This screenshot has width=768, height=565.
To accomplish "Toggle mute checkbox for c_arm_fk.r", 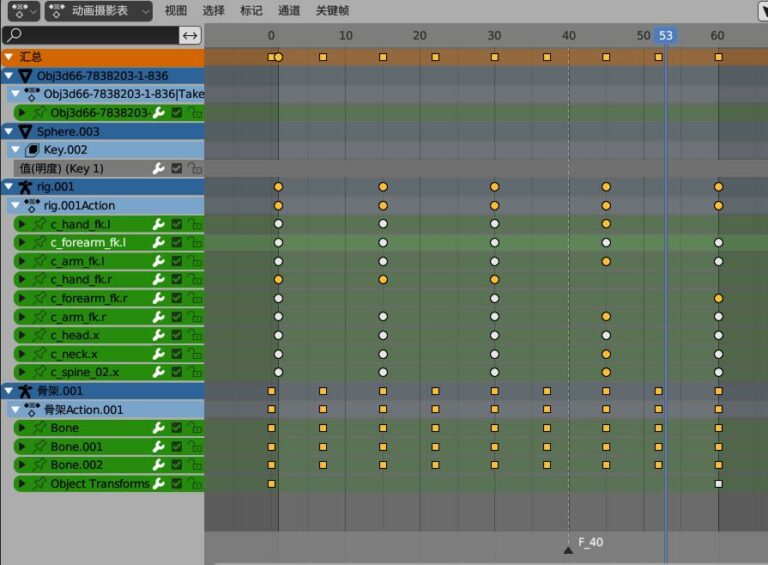I will click(177, 317).
